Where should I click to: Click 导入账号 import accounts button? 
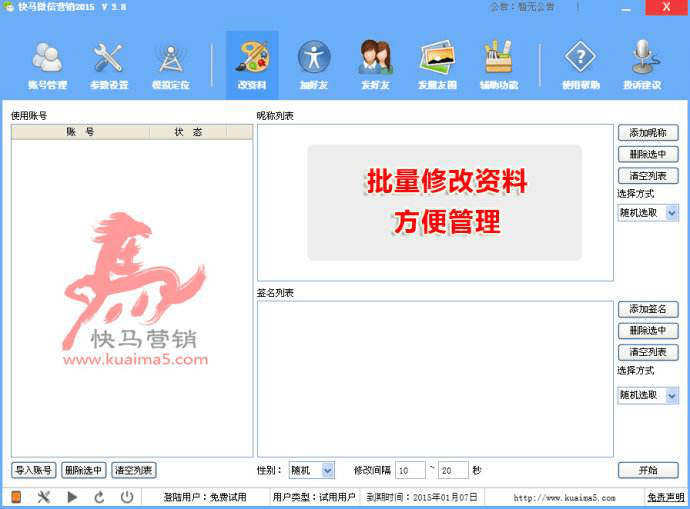point(33,470)
